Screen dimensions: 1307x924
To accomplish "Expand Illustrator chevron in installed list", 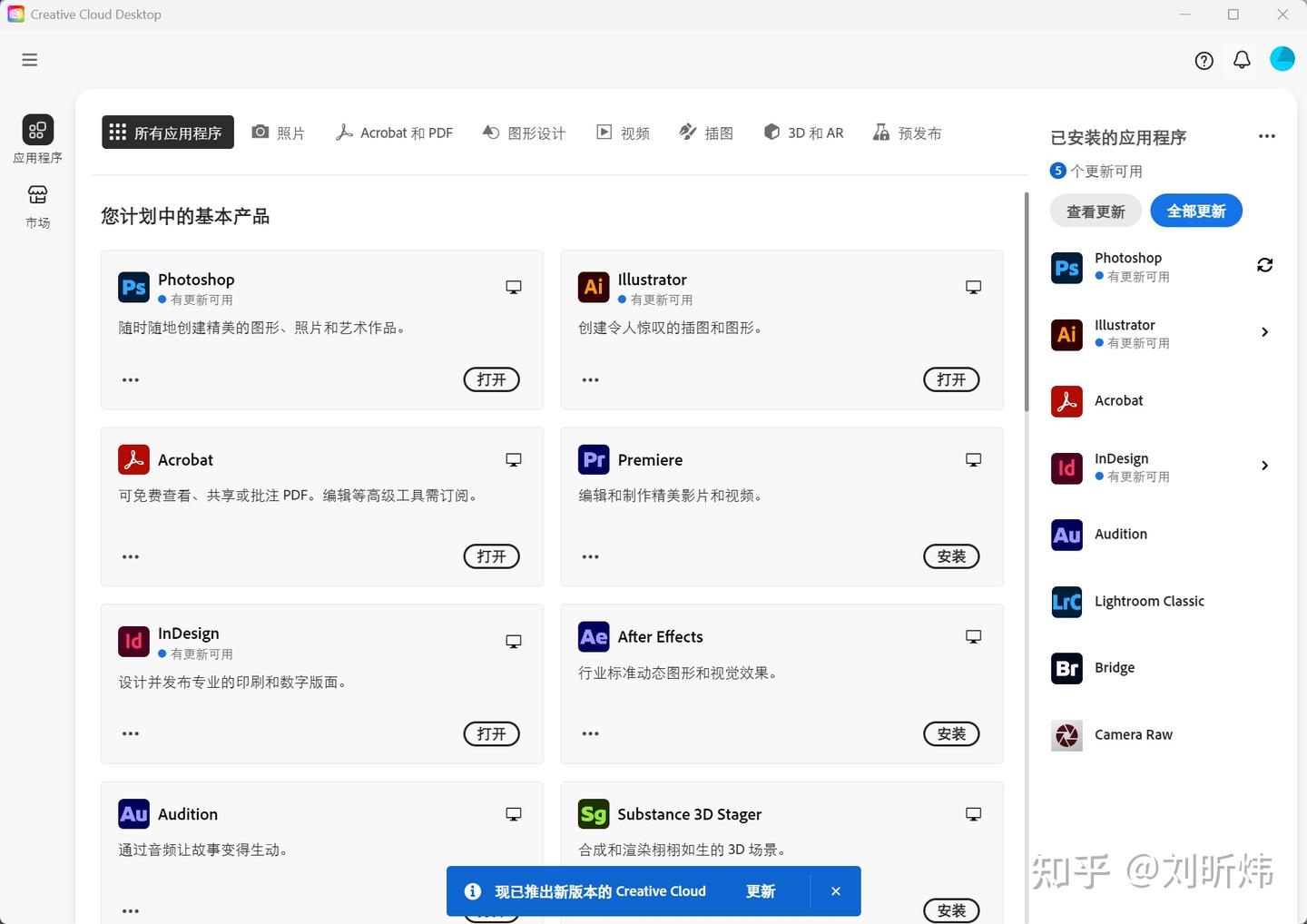I will click(1265, 332).
